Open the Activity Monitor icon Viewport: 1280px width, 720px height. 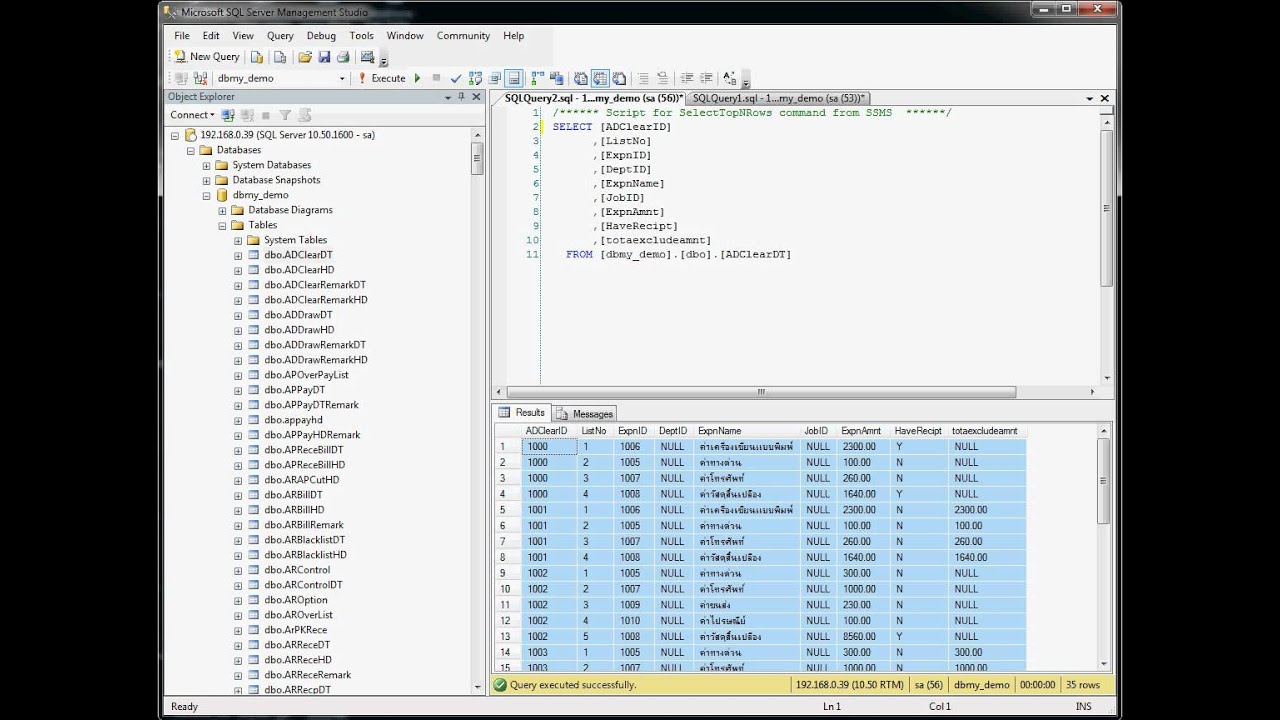[368, 57]
